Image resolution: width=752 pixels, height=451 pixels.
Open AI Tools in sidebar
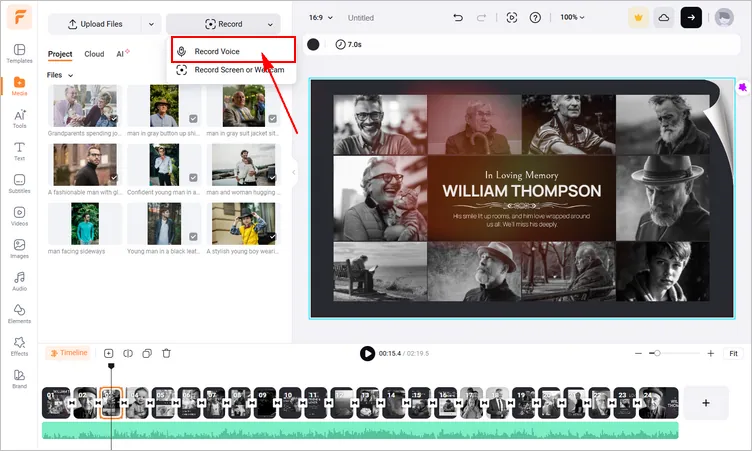19,119
